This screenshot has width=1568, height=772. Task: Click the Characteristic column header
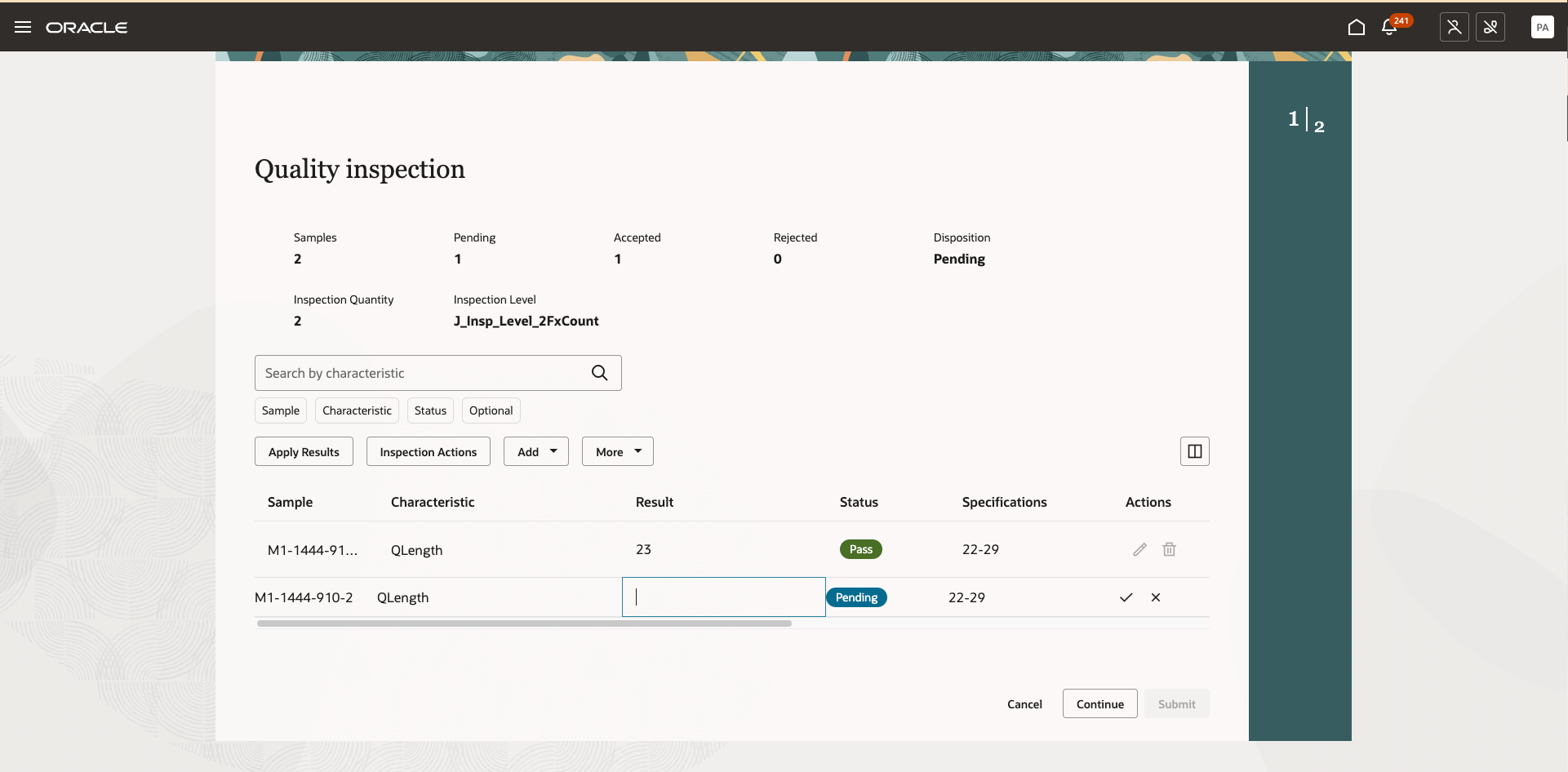click(x=433, y=502)
